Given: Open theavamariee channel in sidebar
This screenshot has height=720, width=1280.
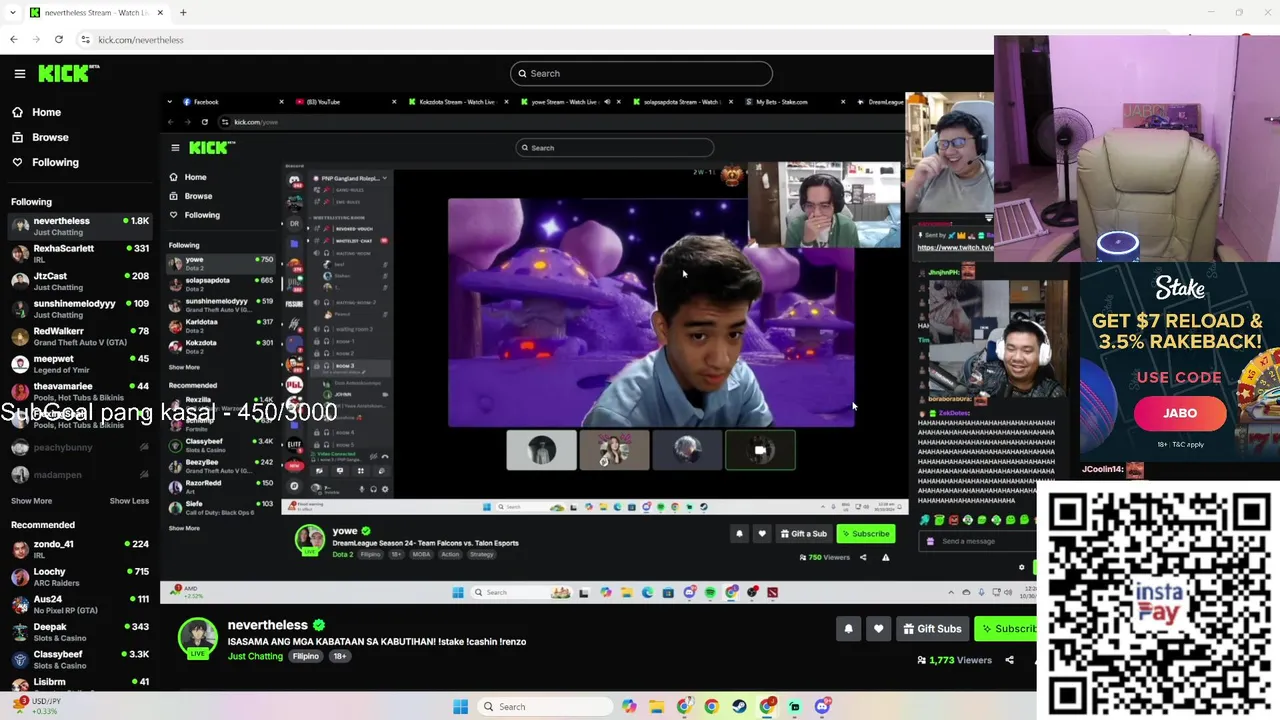Looking at the screenshot, I should point(80,391).
